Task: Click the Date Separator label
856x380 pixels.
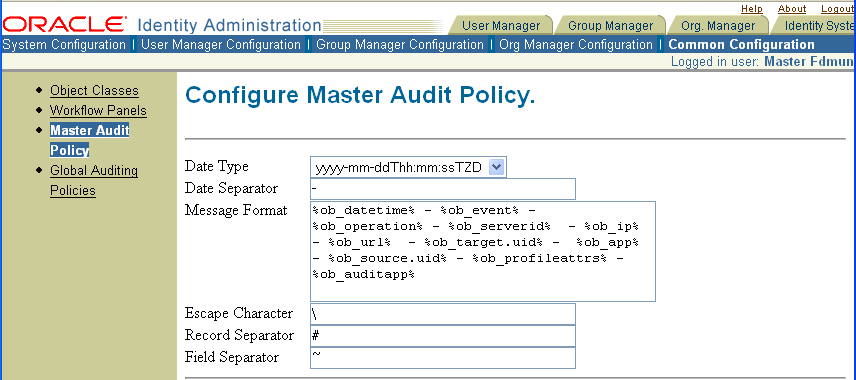Action: [231, 188]
